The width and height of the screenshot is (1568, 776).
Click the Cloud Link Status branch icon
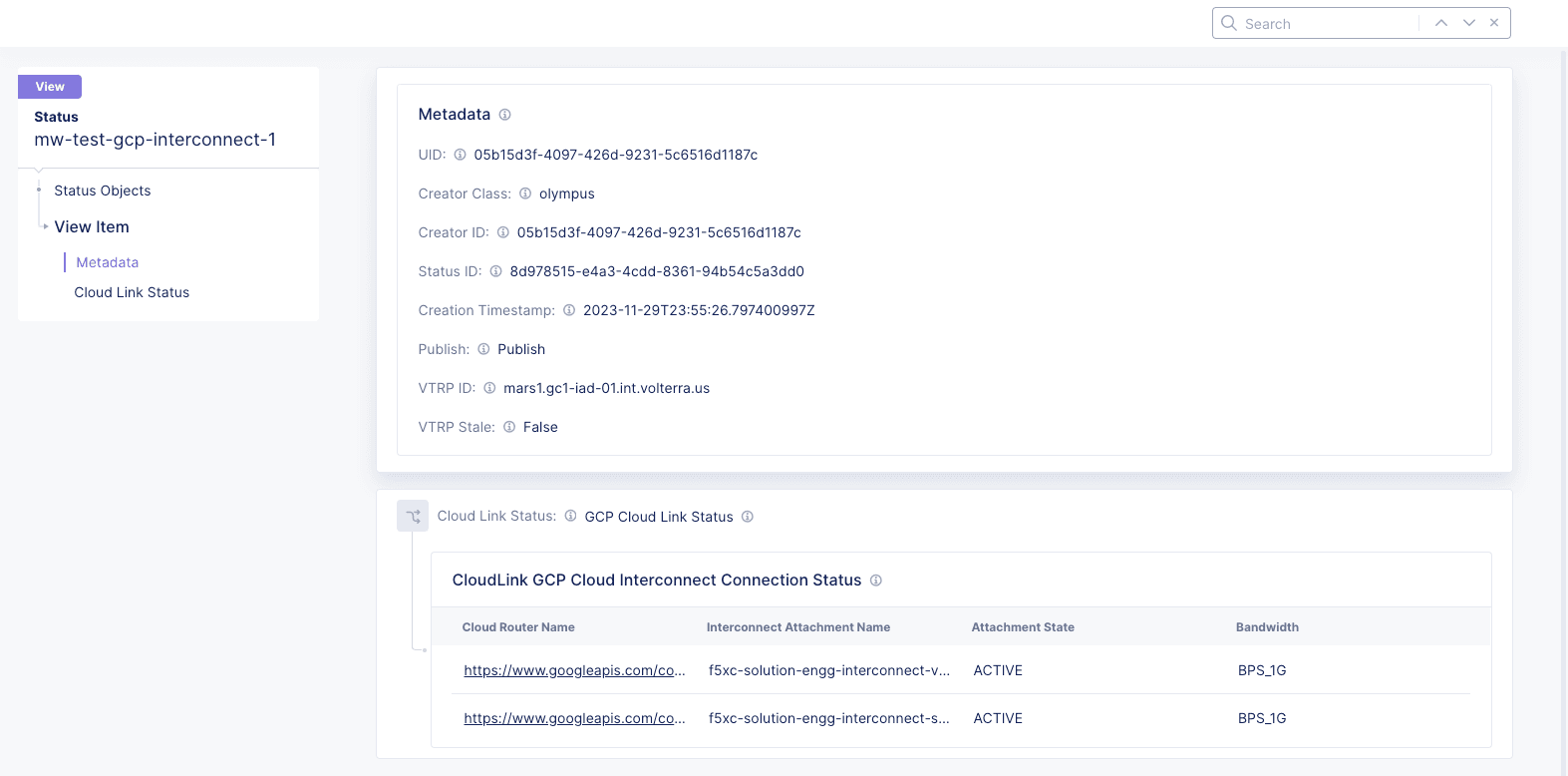click(413, 516)
